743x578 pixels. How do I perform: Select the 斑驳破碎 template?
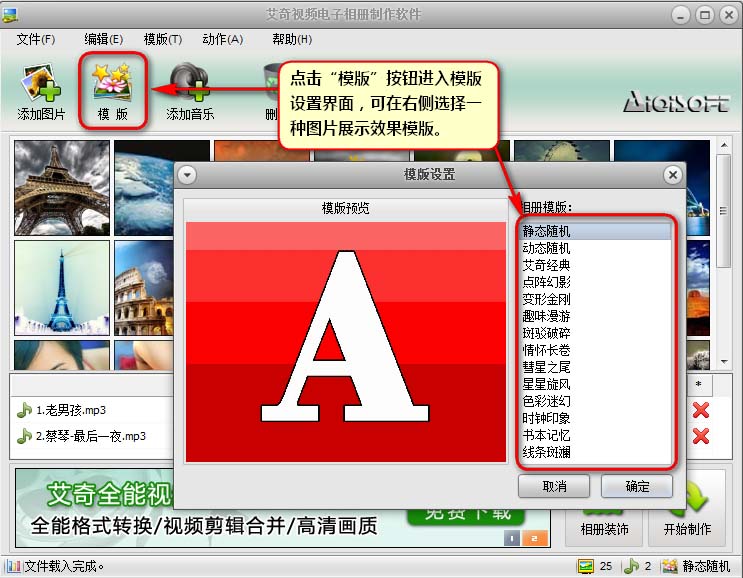point(596,333)
